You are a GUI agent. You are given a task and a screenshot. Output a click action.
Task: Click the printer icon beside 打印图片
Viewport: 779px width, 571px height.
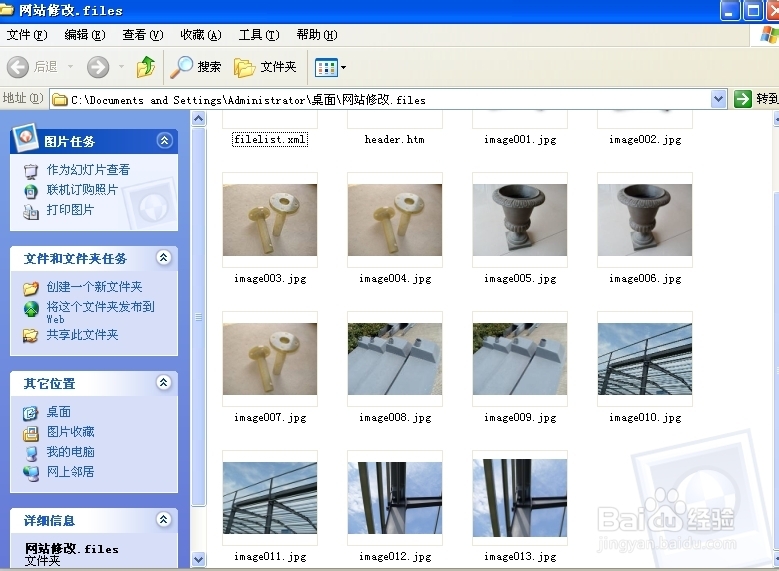point(31,212)
